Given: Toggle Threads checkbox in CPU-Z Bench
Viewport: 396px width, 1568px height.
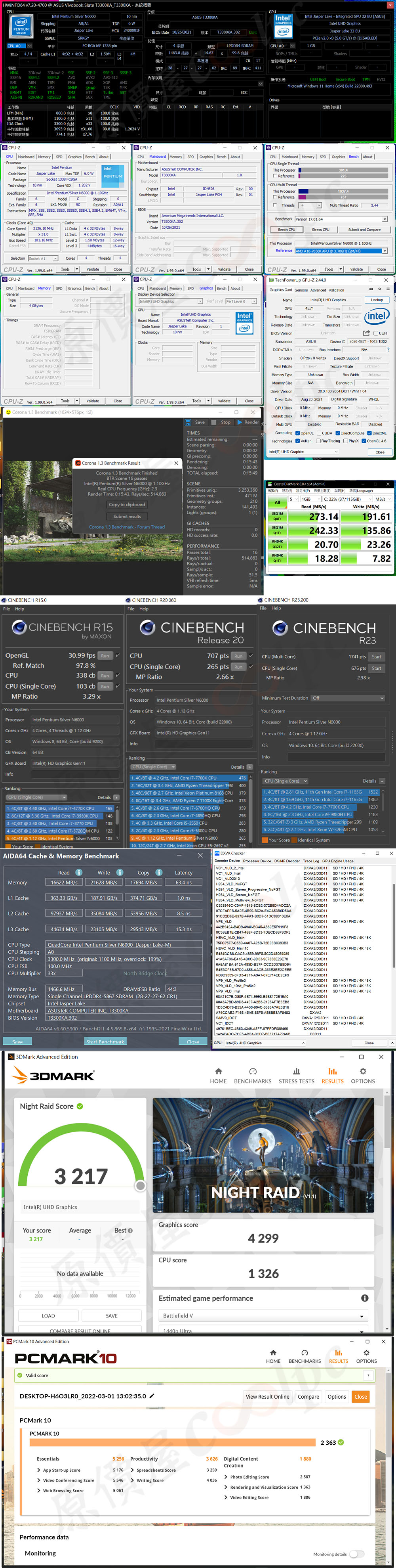Looking at the screenshot, I should pyautogui.click(x=275, y=205).
